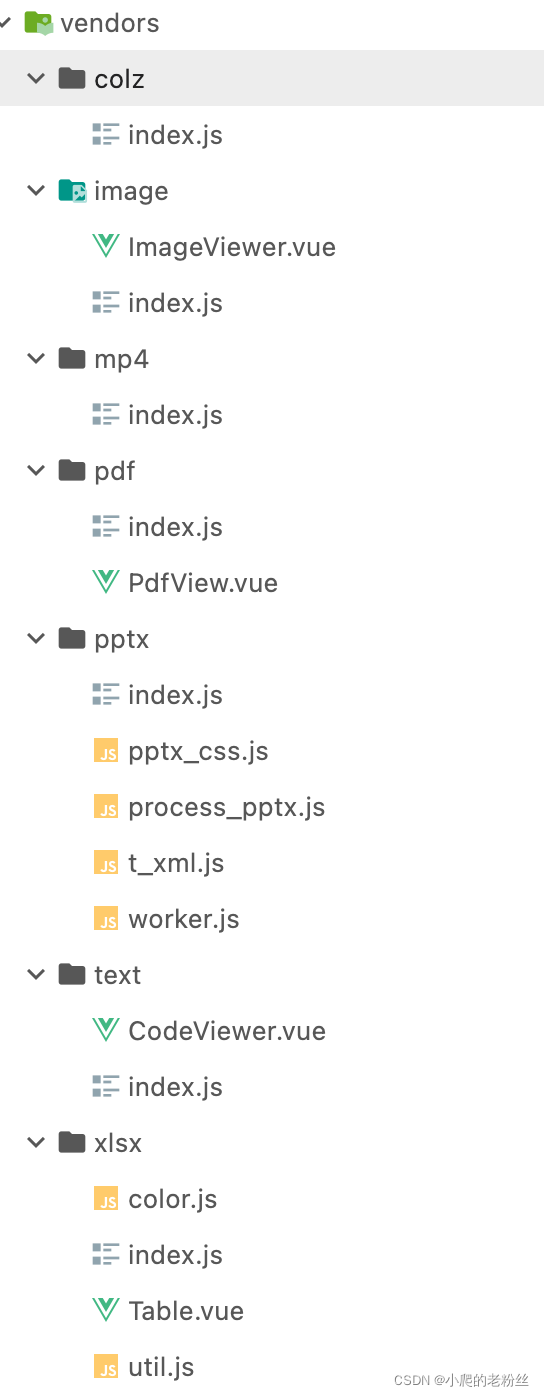Click the green vendors folder icon
Image resolution: width=544 pixels, height=1396 pixels.
[x=38, y=22]
